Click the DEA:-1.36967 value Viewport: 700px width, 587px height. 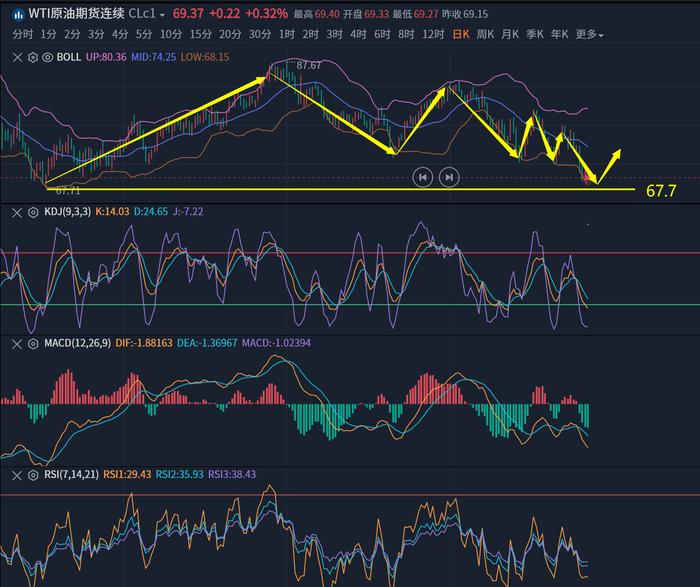point(207,343)
